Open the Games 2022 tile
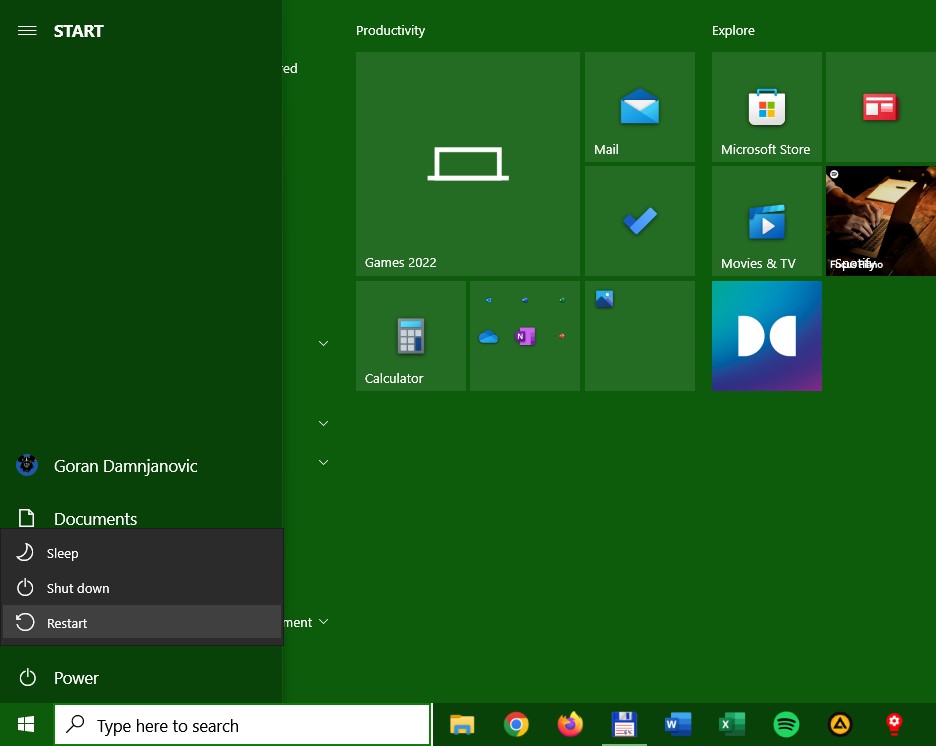 click(x=468, y=164)
